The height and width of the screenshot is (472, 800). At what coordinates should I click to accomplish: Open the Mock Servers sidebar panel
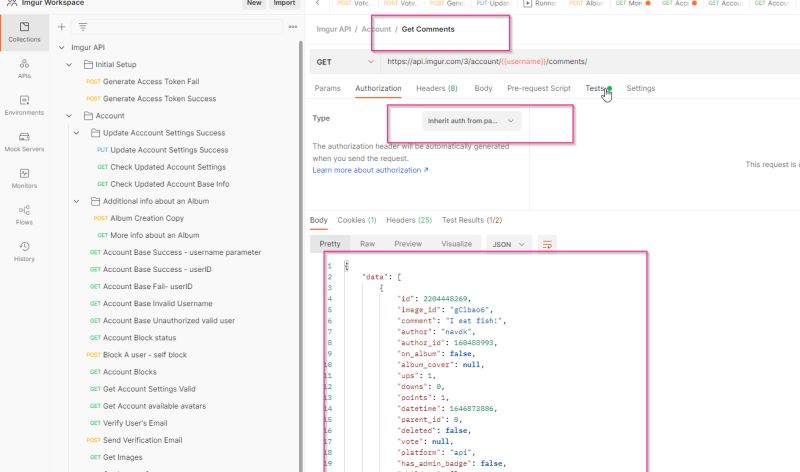[x=24, y=142]
